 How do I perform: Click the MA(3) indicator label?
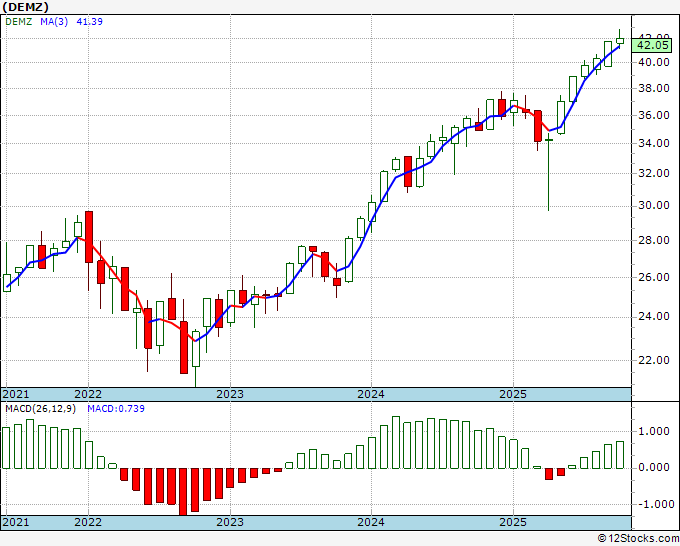click(54, 21)
